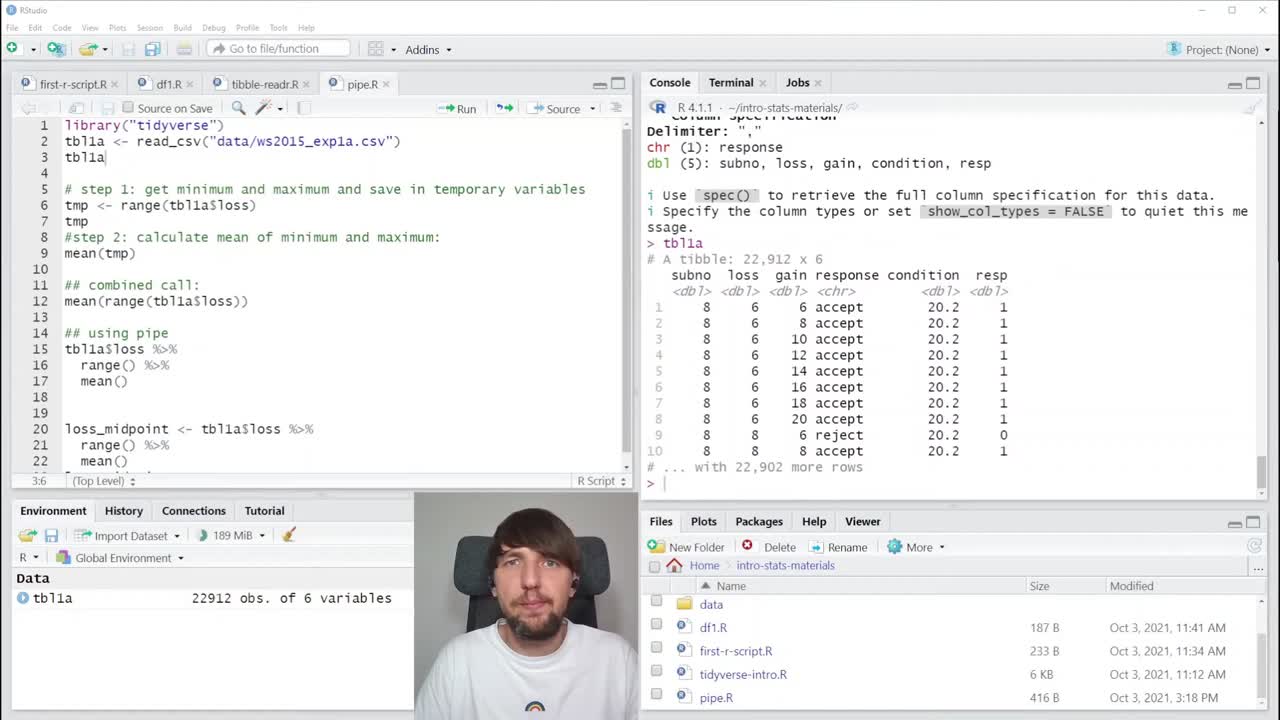
Task: Open the Packages tab
Action: (x=758, y=521)
